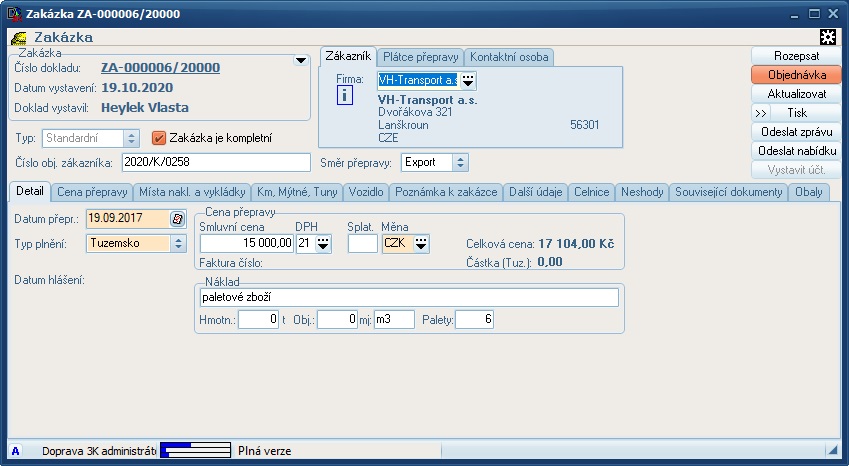The image size is (849, 466).
Task: Click the status bar 'A' icon
Action: [x=16, y=451]
